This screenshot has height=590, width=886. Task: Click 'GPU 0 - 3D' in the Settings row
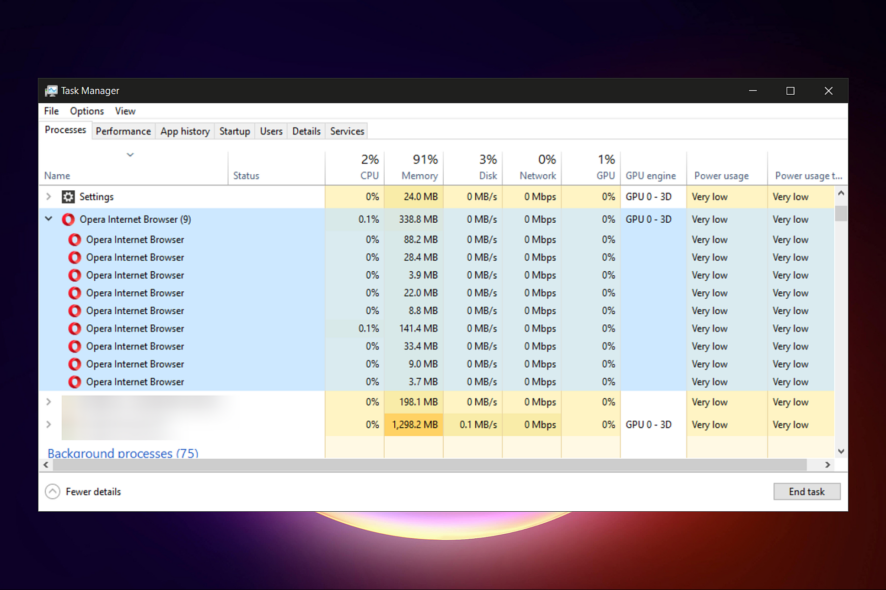(x=649, y=197)
